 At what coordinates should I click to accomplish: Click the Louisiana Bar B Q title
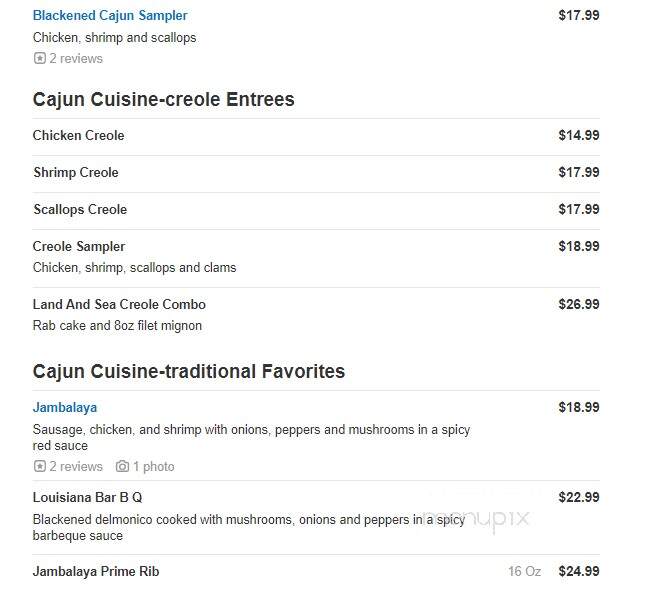[x=87, y=497]
